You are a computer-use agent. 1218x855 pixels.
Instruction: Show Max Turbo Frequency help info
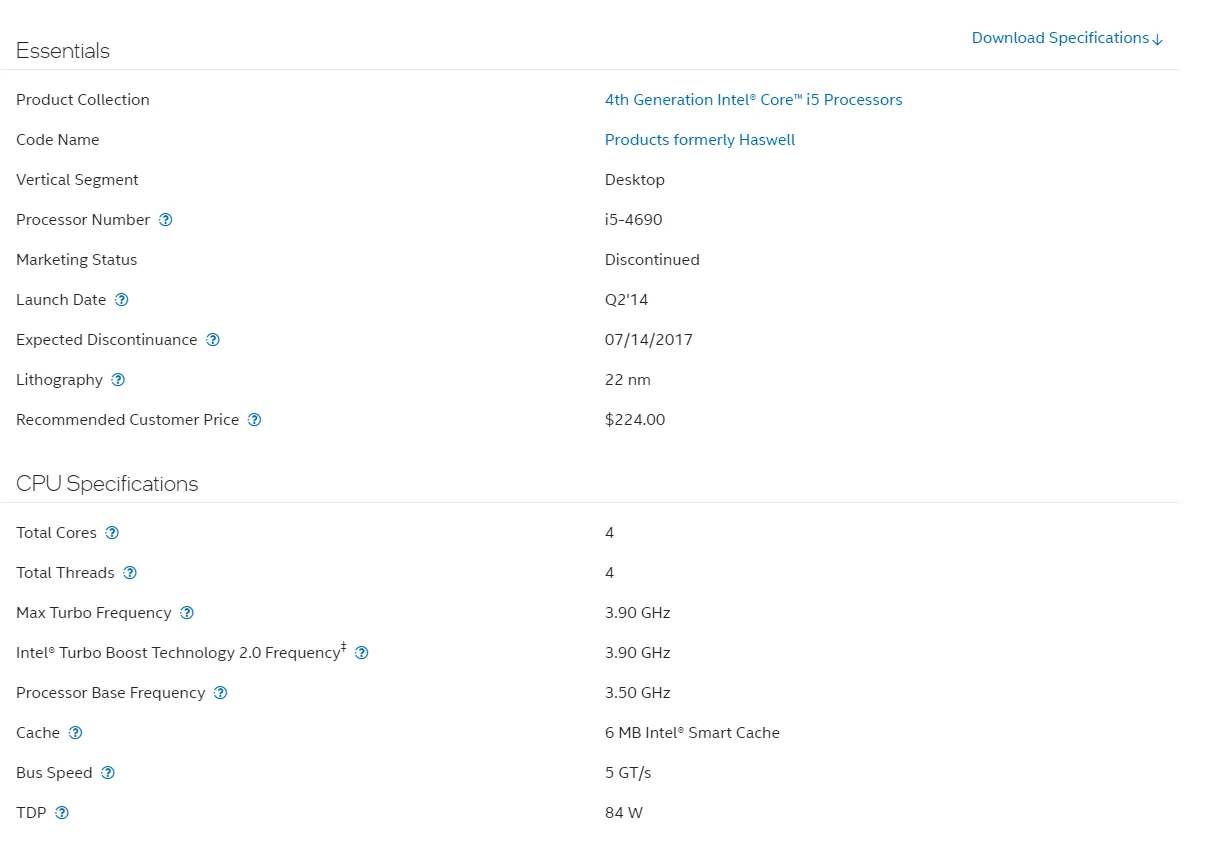187,613
